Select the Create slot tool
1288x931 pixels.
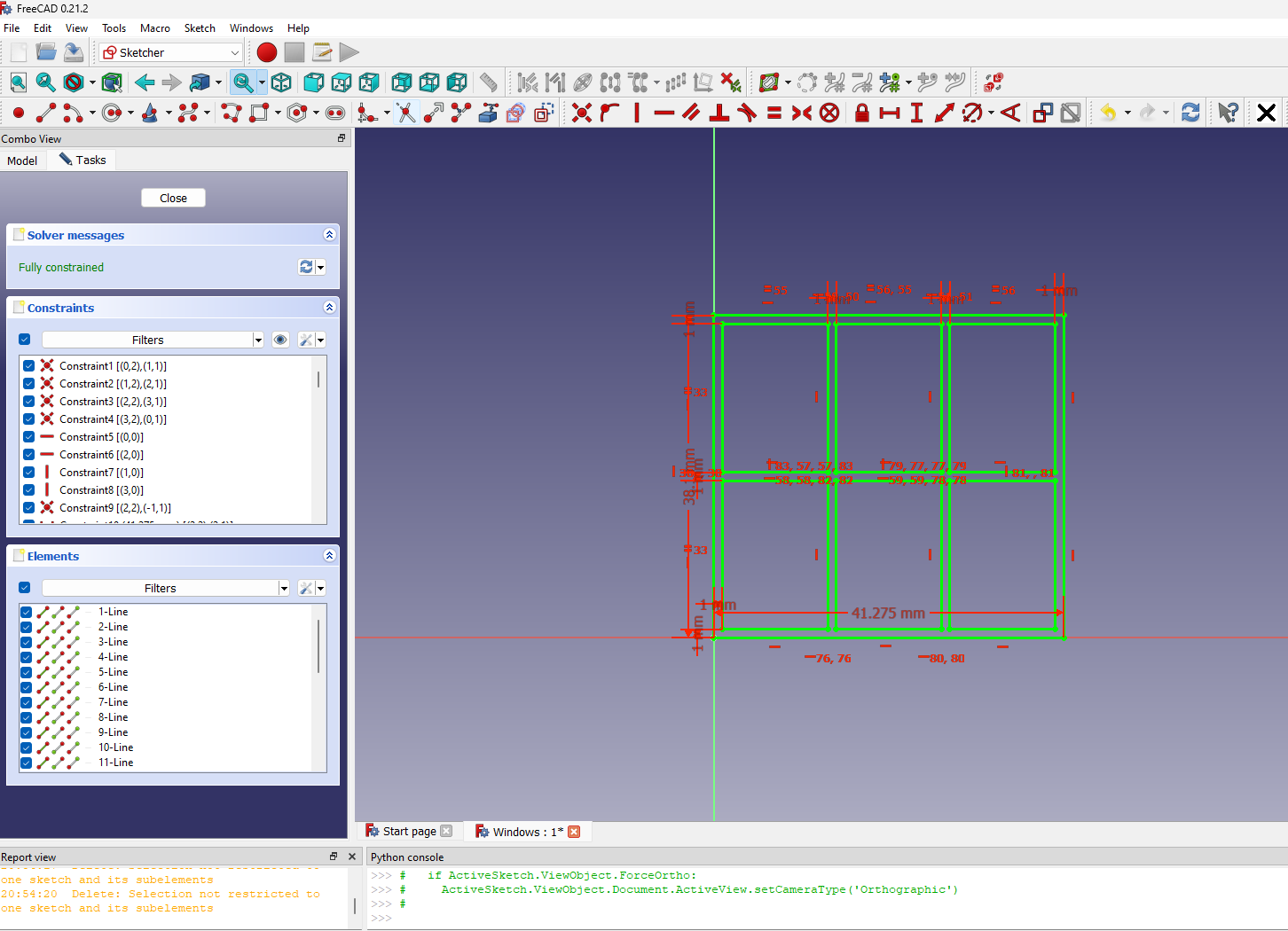pos(335,113)
